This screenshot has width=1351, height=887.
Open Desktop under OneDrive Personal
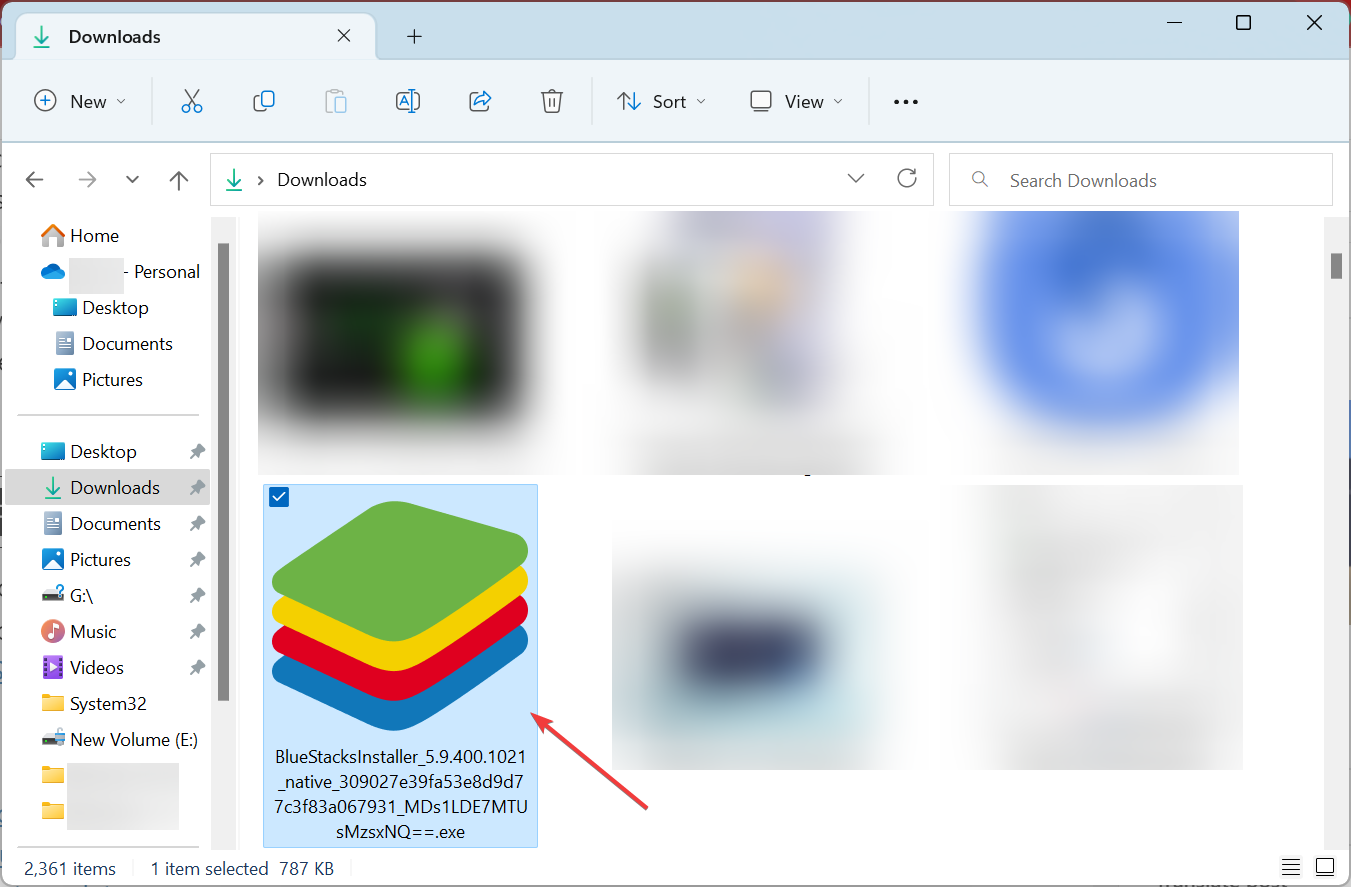click(x=101, y=308)
